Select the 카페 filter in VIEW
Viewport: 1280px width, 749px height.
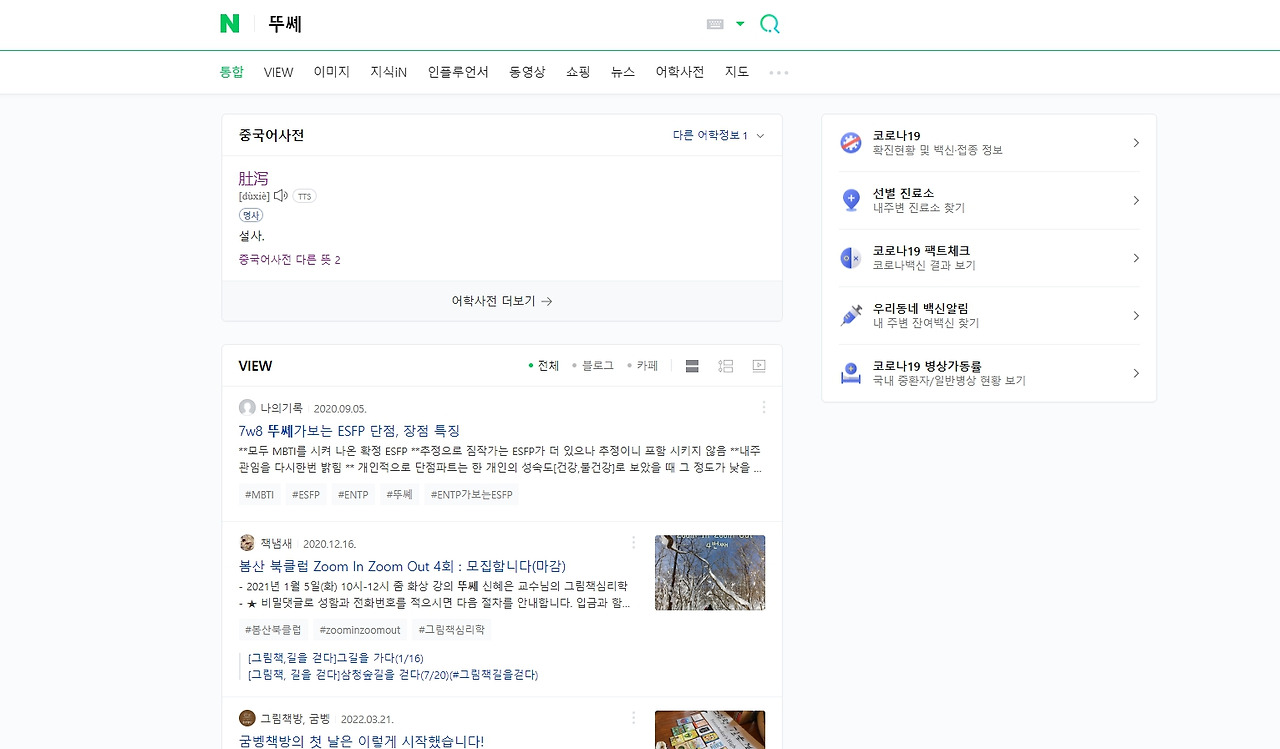643,366
